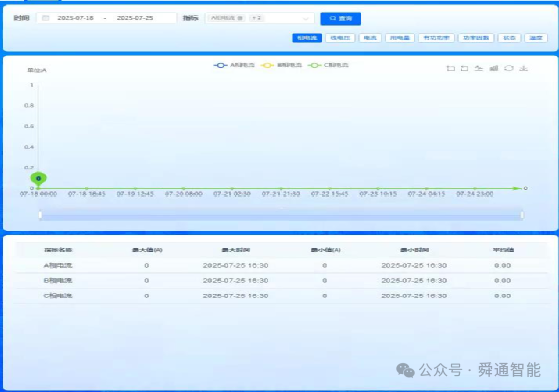Click the left handle of chart zoom slider

[x=40, y=215]
